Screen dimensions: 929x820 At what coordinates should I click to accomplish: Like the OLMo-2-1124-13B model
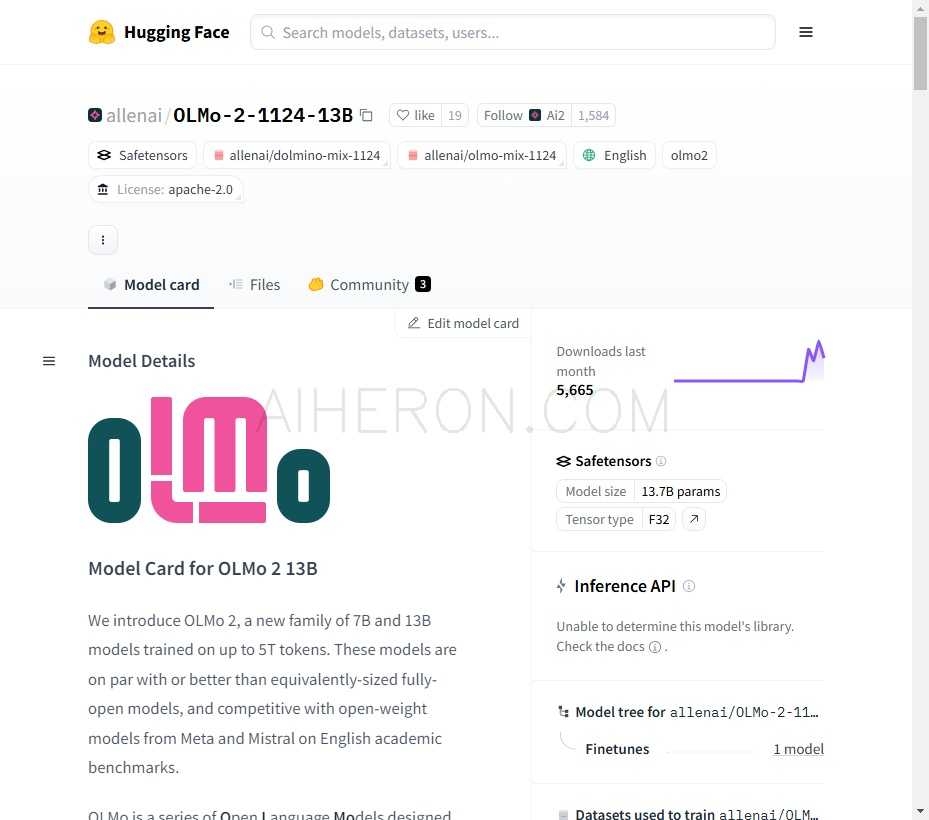tap(416, 115)
